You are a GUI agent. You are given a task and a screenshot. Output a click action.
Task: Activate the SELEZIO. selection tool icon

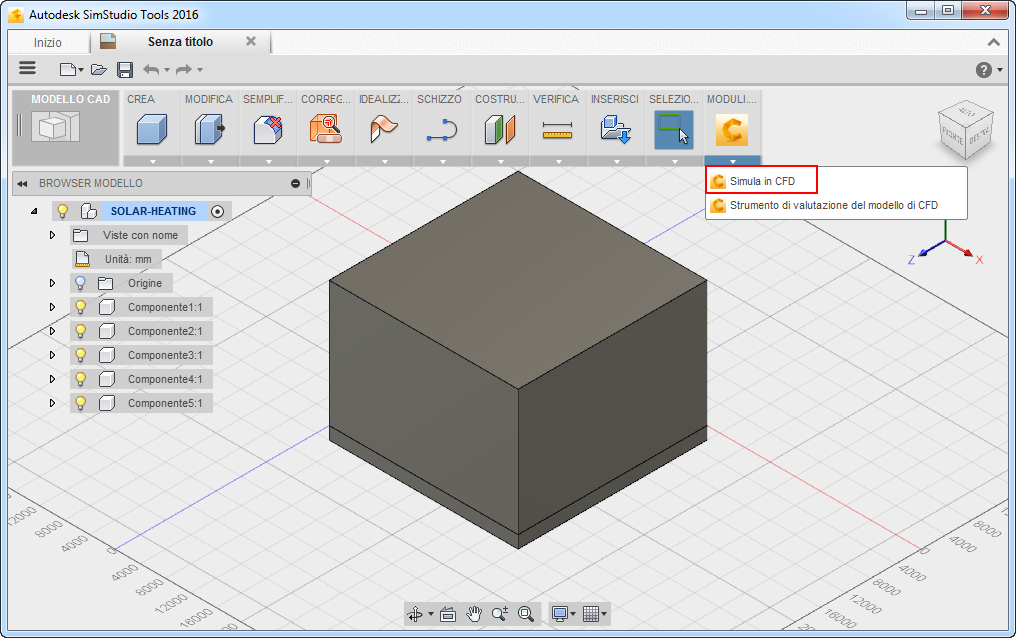(x=674, y=130)
